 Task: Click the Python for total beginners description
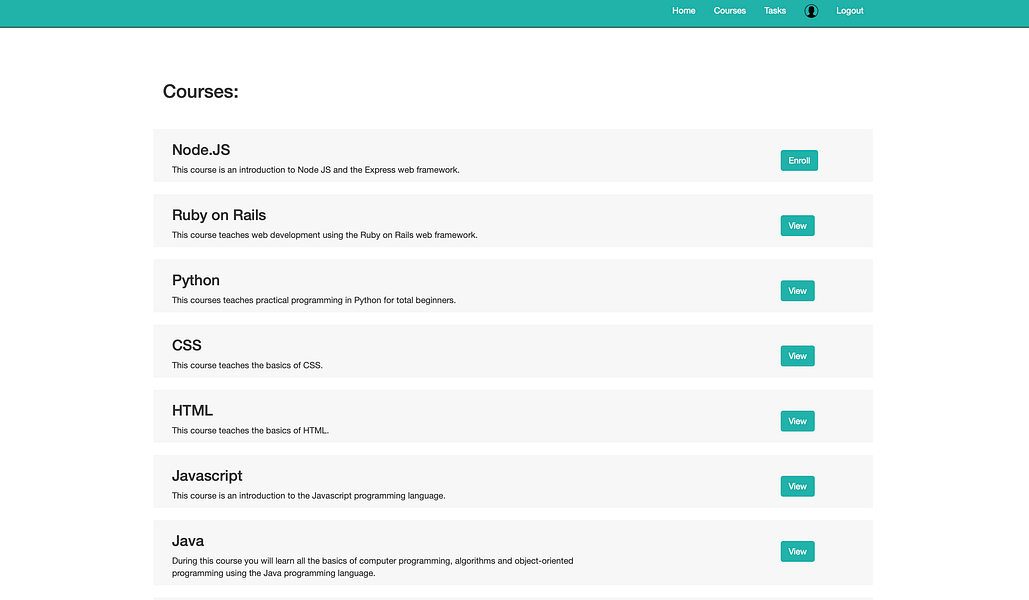tap(314, 300)
